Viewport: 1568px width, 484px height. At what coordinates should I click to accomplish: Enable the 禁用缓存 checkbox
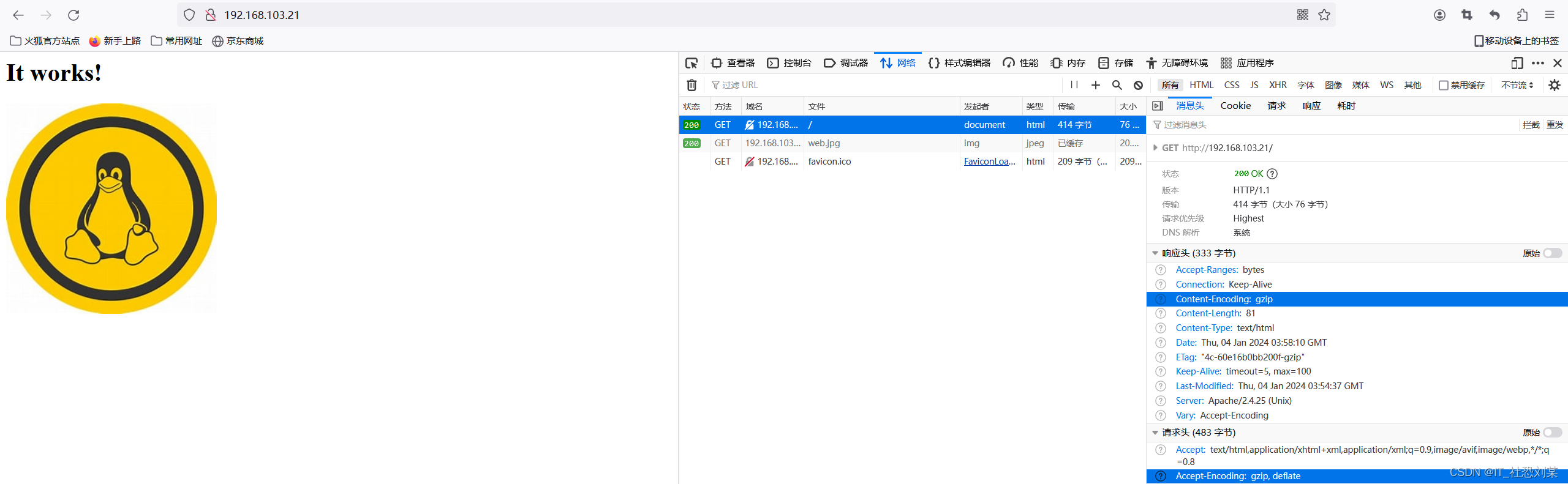[1444, 85]
